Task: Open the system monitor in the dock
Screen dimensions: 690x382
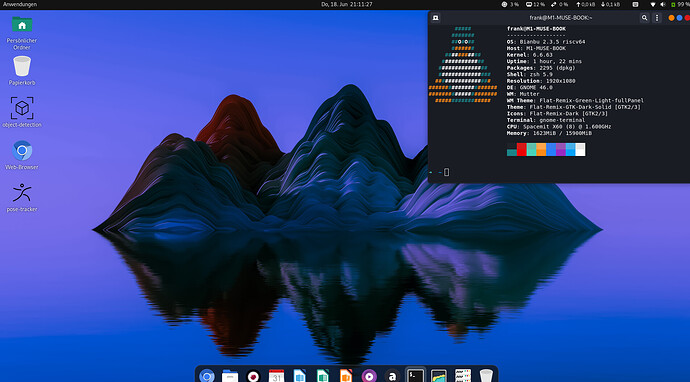Action: tap(439, 375)
